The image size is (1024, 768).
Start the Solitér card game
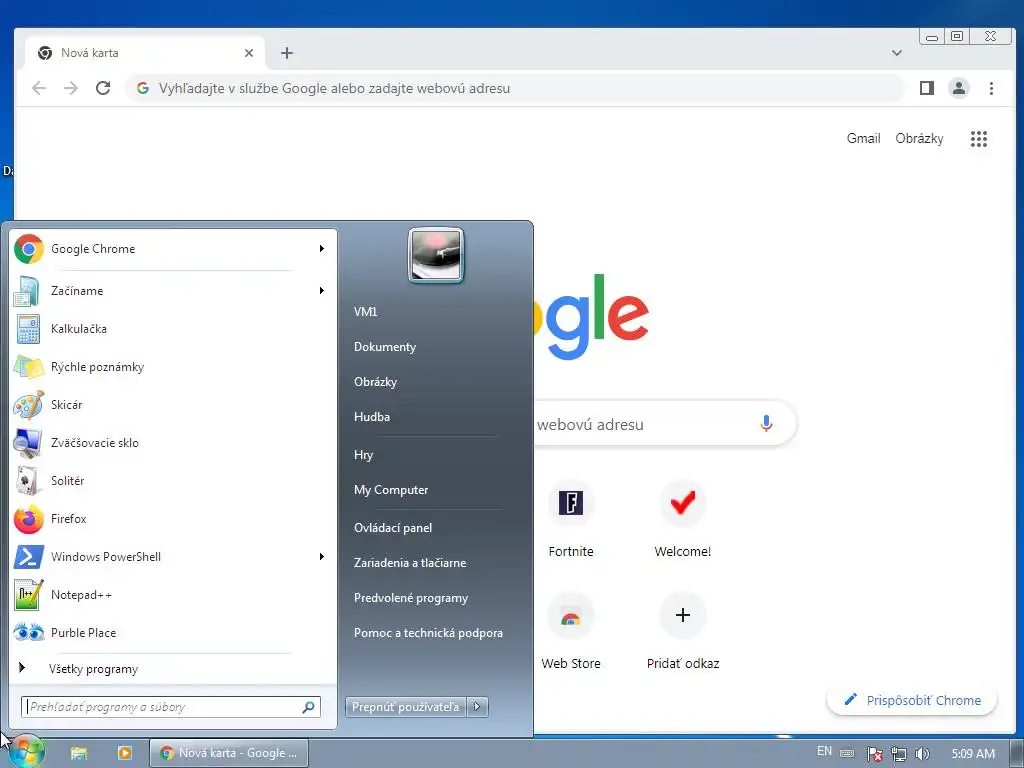click(171, 481)
